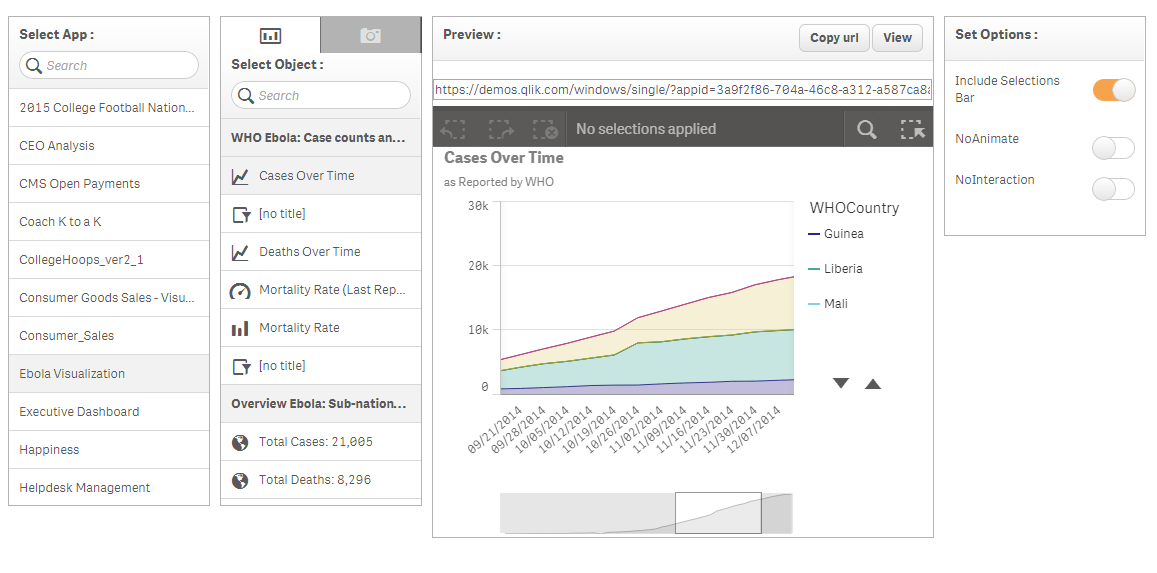Select the Mortality Rate gauge object
The width and height of the screenshot is (1157, 573).
tap(321, 290)
